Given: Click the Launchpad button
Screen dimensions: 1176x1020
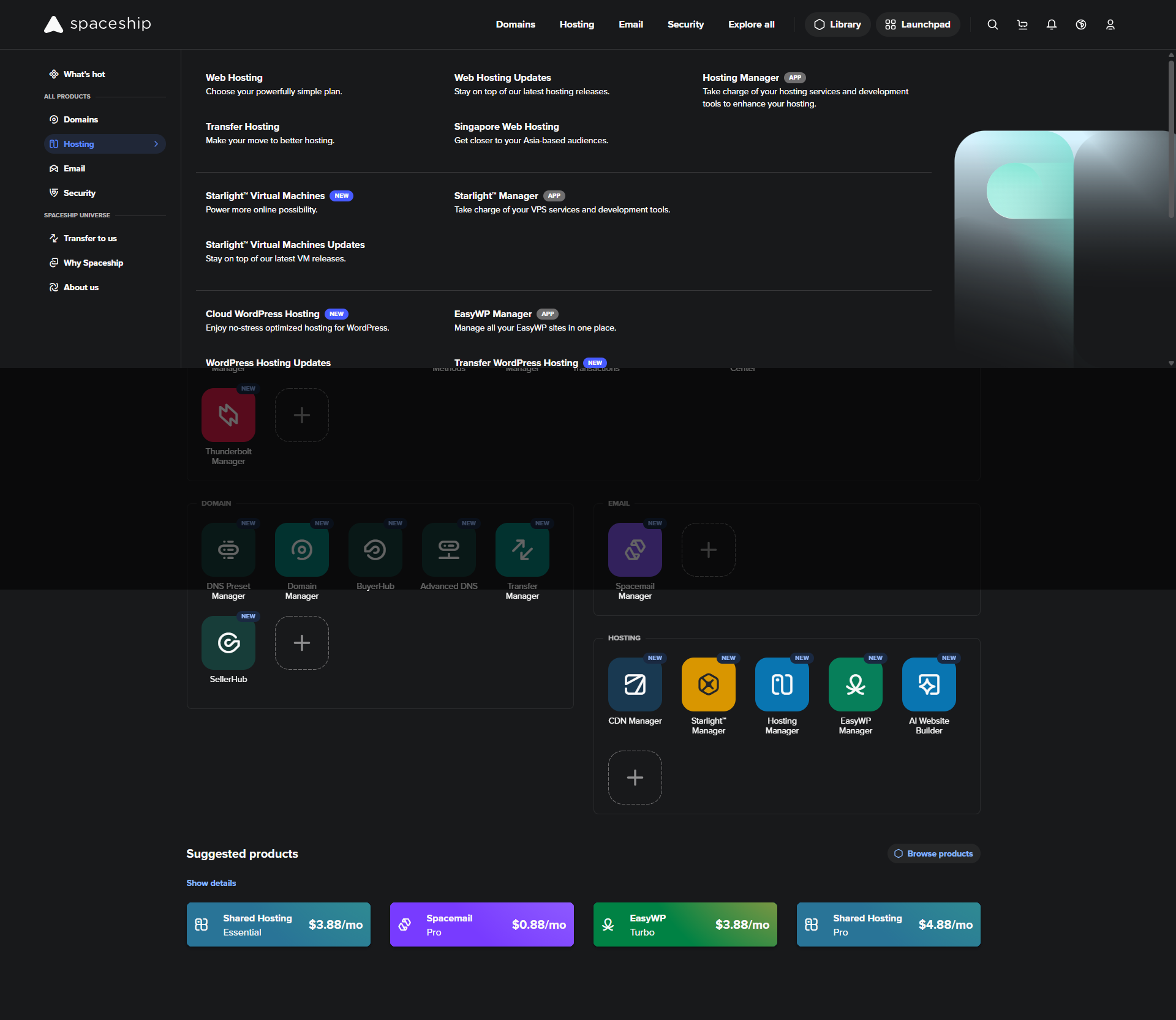Looking at the screenshot, I should [x=918, y=24].
